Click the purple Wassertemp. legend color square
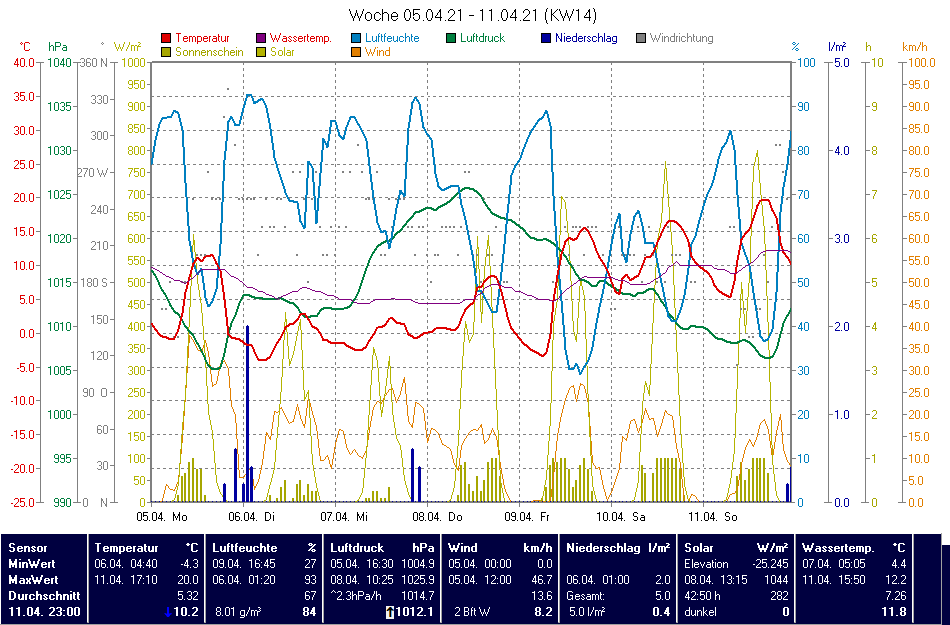950x625 pixels. [261, 38]
